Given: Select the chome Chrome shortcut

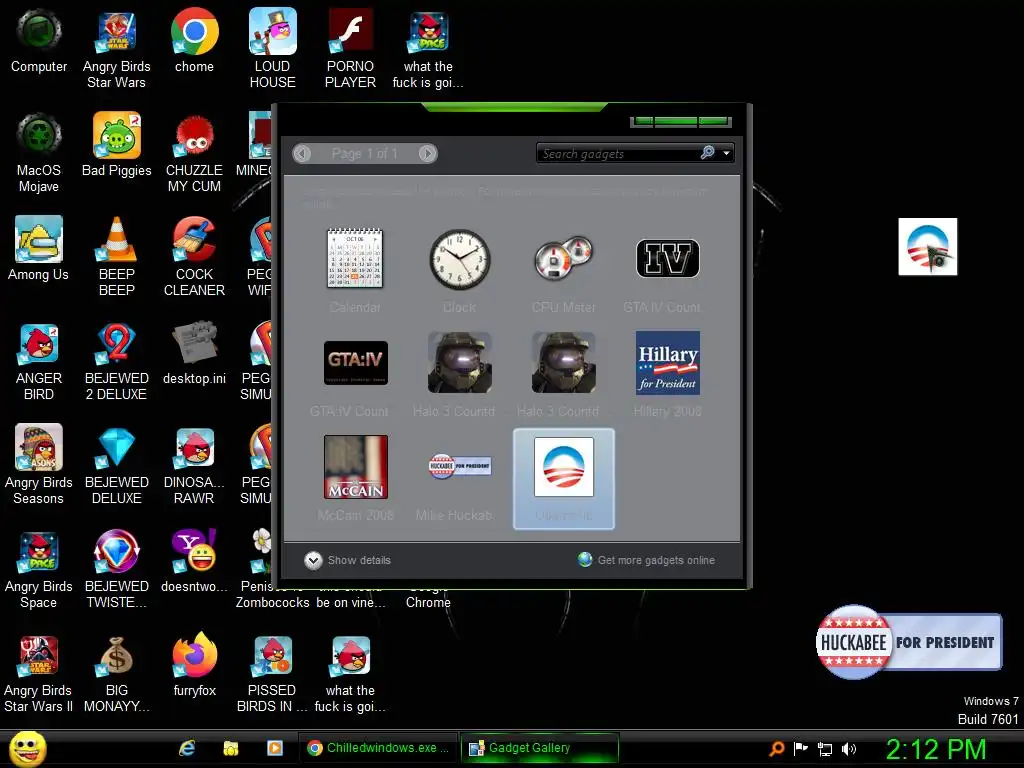Looking at the screenshot, I should click(x=195, y=41).
